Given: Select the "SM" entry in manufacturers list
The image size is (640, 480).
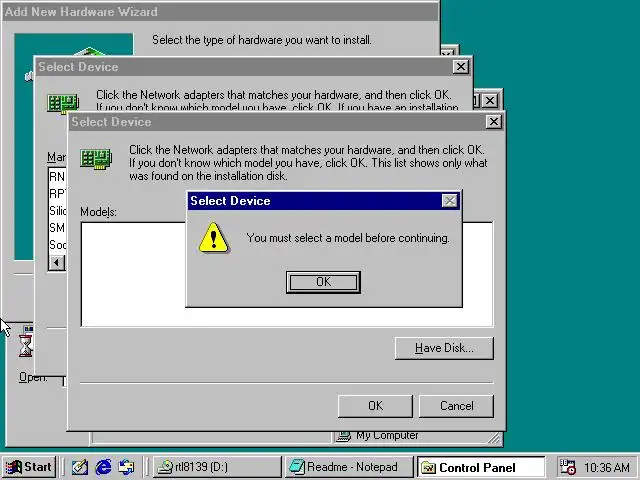Looking at the screenshot, I should point(57,227).
